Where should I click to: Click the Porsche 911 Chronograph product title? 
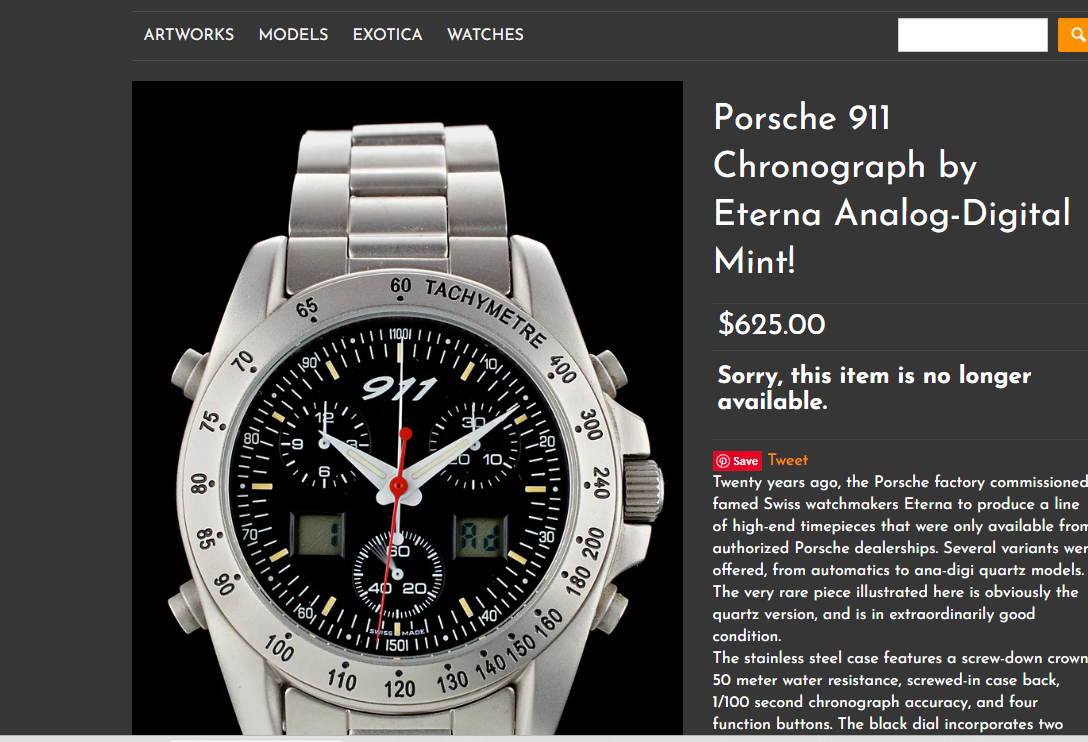coord(892,188)
